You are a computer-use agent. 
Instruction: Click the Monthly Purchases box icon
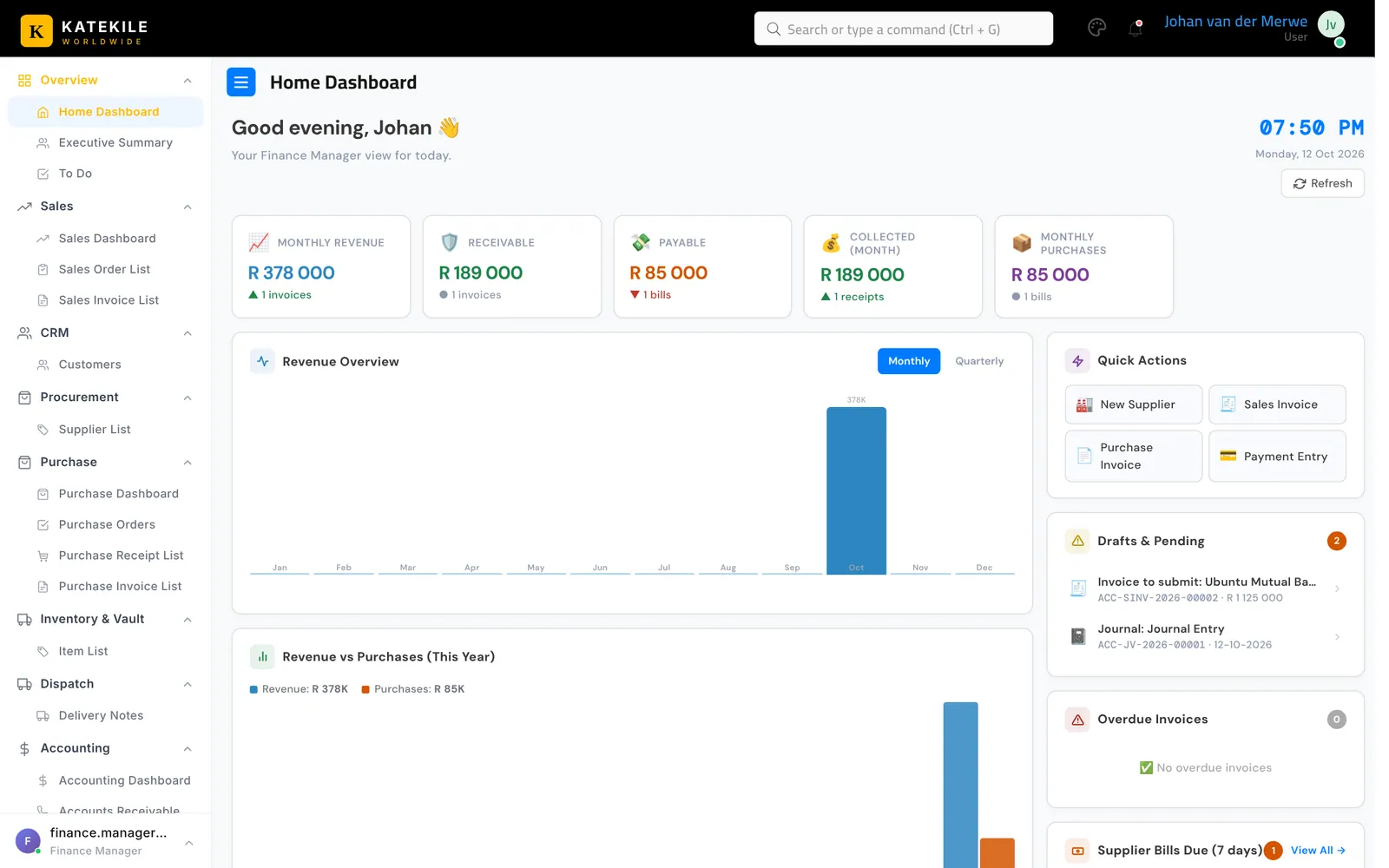(1022, 243)
